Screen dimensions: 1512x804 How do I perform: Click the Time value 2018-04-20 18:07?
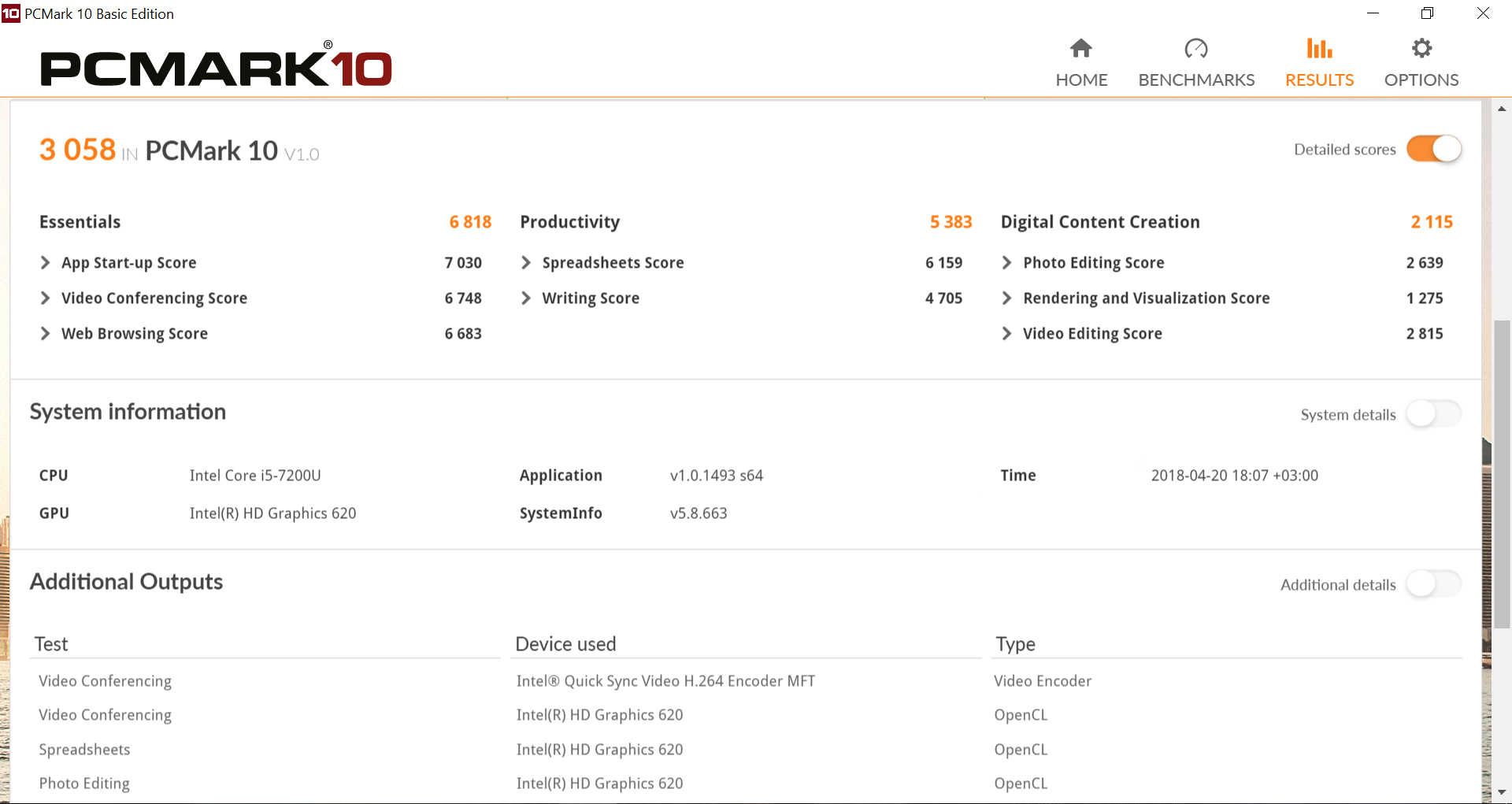[1235, 476]
